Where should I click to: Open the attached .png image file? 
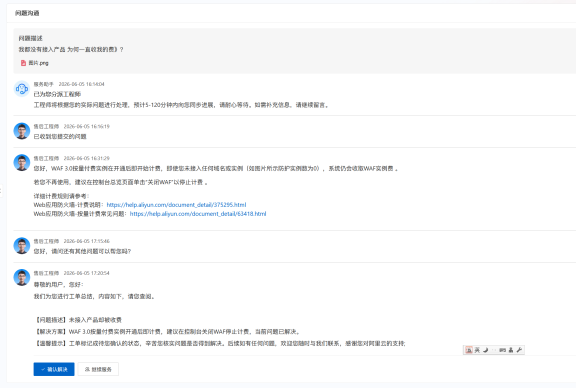click(38, 63)
